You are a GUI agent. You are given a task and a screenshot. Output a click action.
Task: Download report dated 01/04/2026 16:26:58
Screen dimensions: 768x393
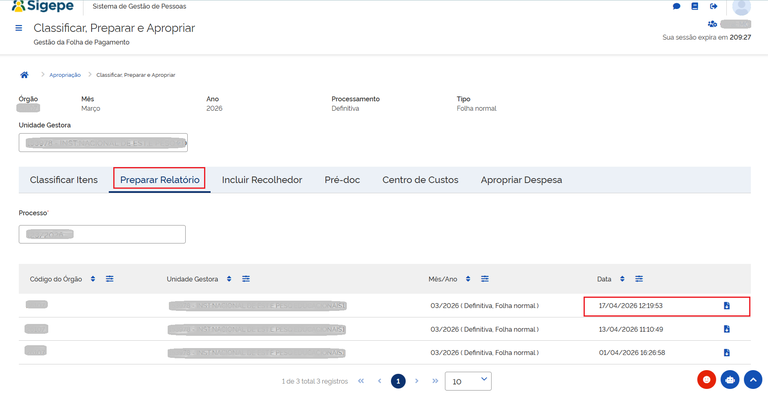click(x=726, y=353)
